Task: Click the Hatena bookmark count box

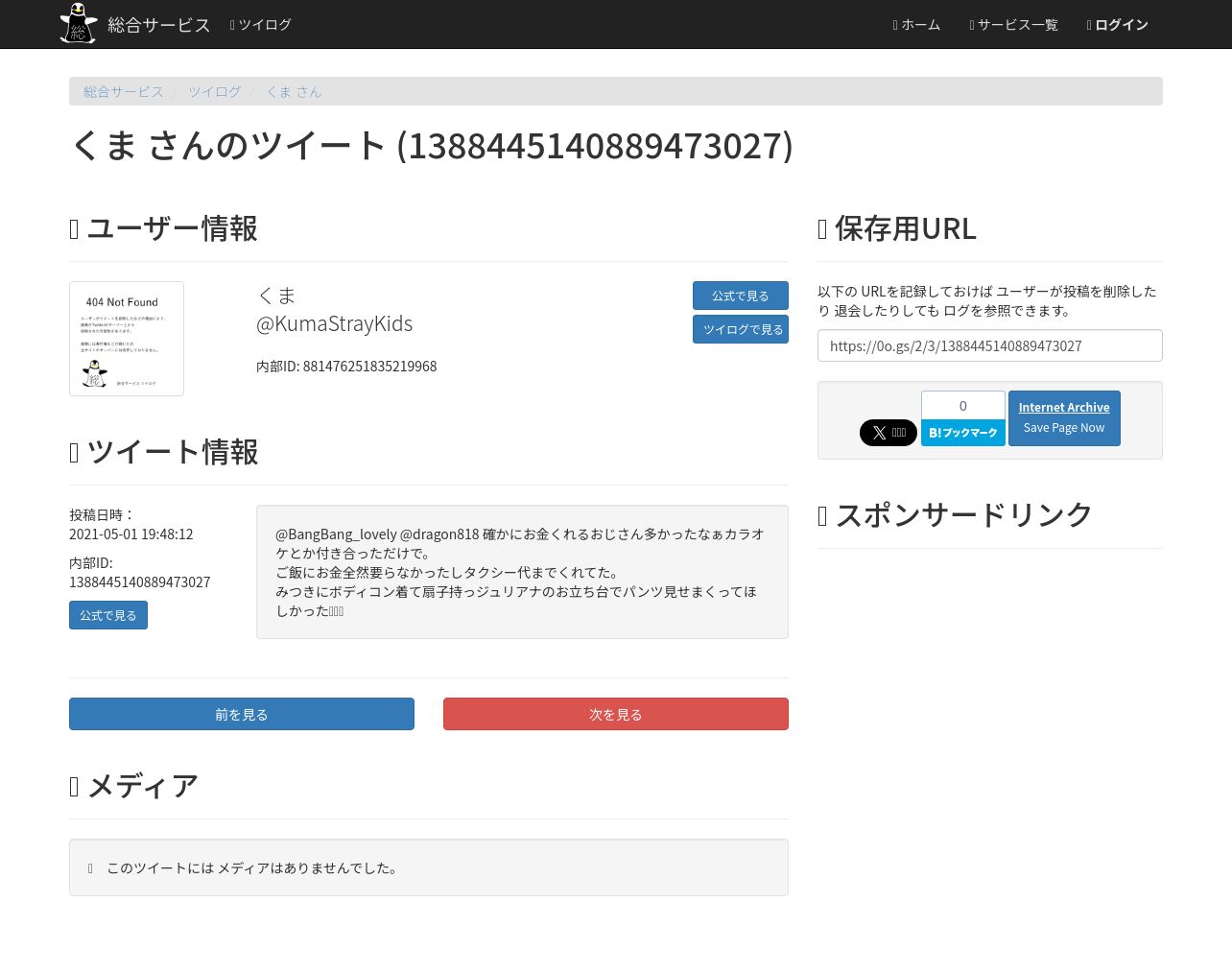Action: 962,405
